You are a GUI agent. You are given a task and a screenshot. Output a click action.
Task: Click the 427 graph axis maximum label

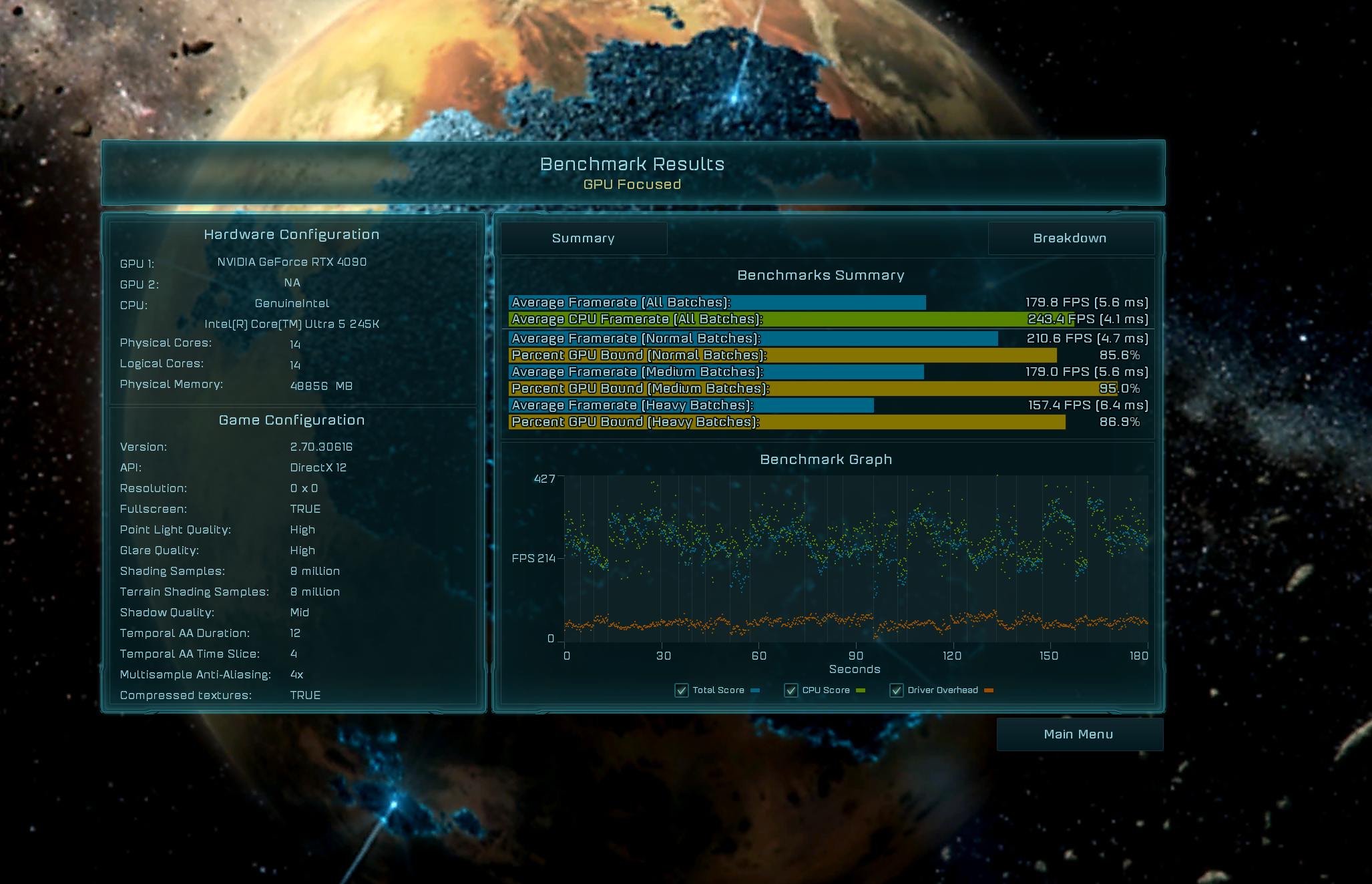[545, 479]
